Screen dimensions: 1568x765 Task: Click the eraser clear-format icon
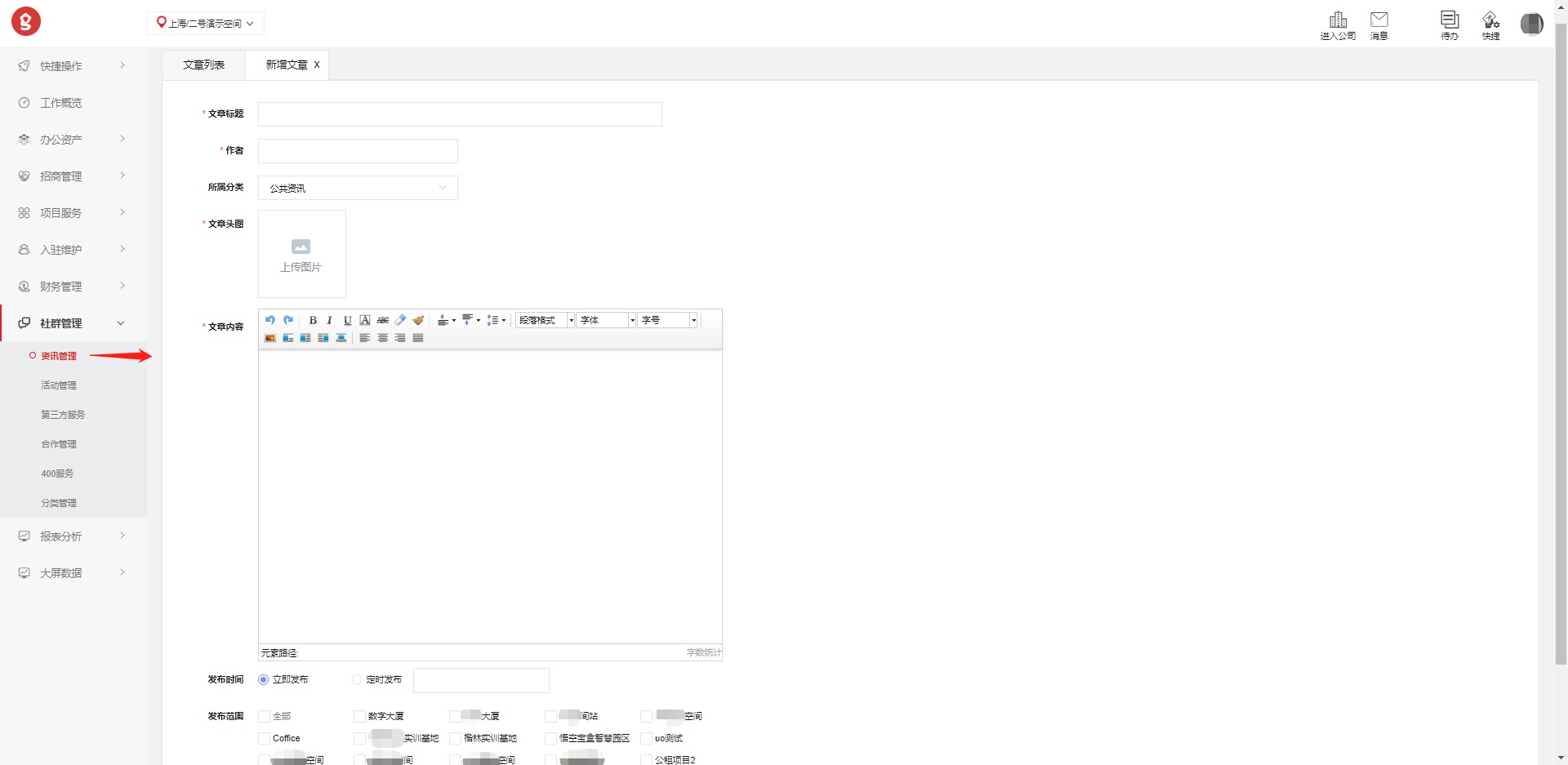point(400,320)
